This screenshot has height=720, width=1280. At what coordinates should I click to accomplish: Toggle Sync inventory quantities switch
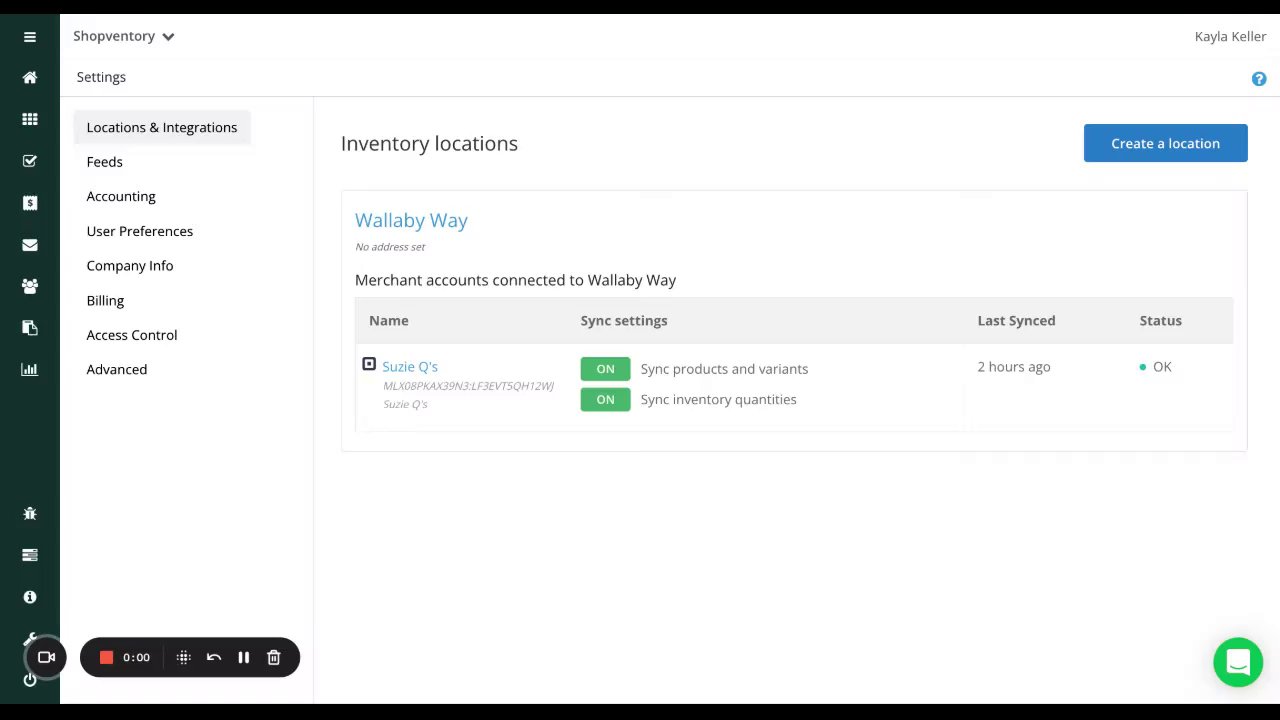(x=605, y=399)
